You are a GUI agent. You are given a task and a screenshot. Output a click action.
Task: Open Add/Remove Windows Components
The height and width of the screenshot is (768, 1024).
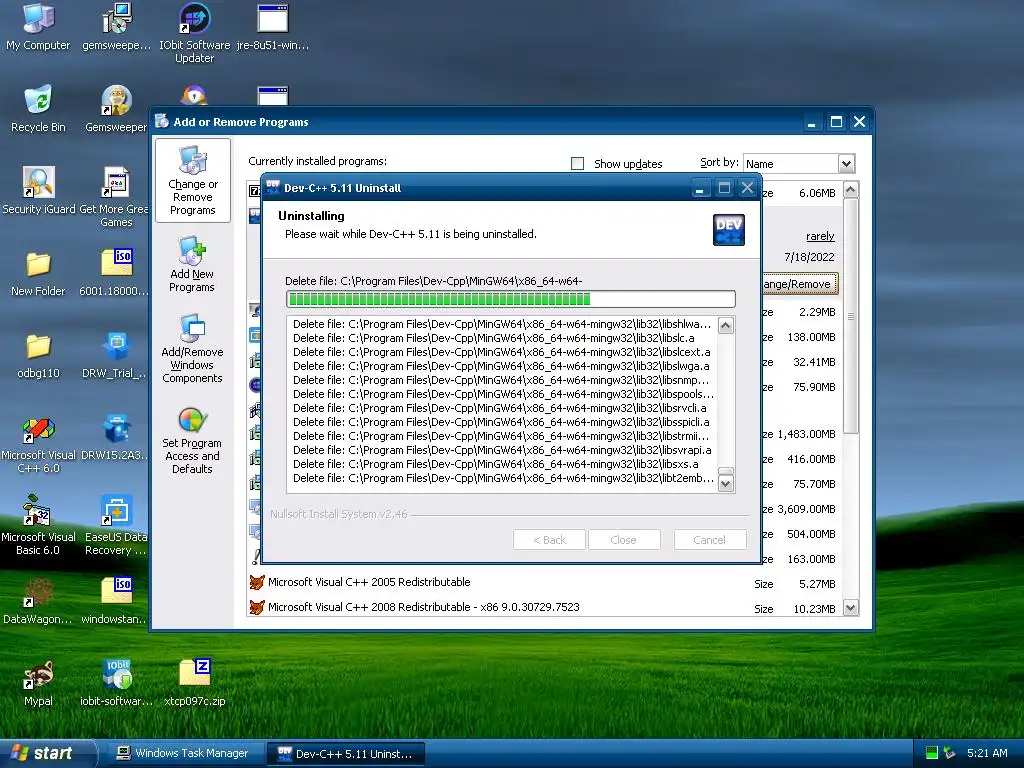click(192, 349)
